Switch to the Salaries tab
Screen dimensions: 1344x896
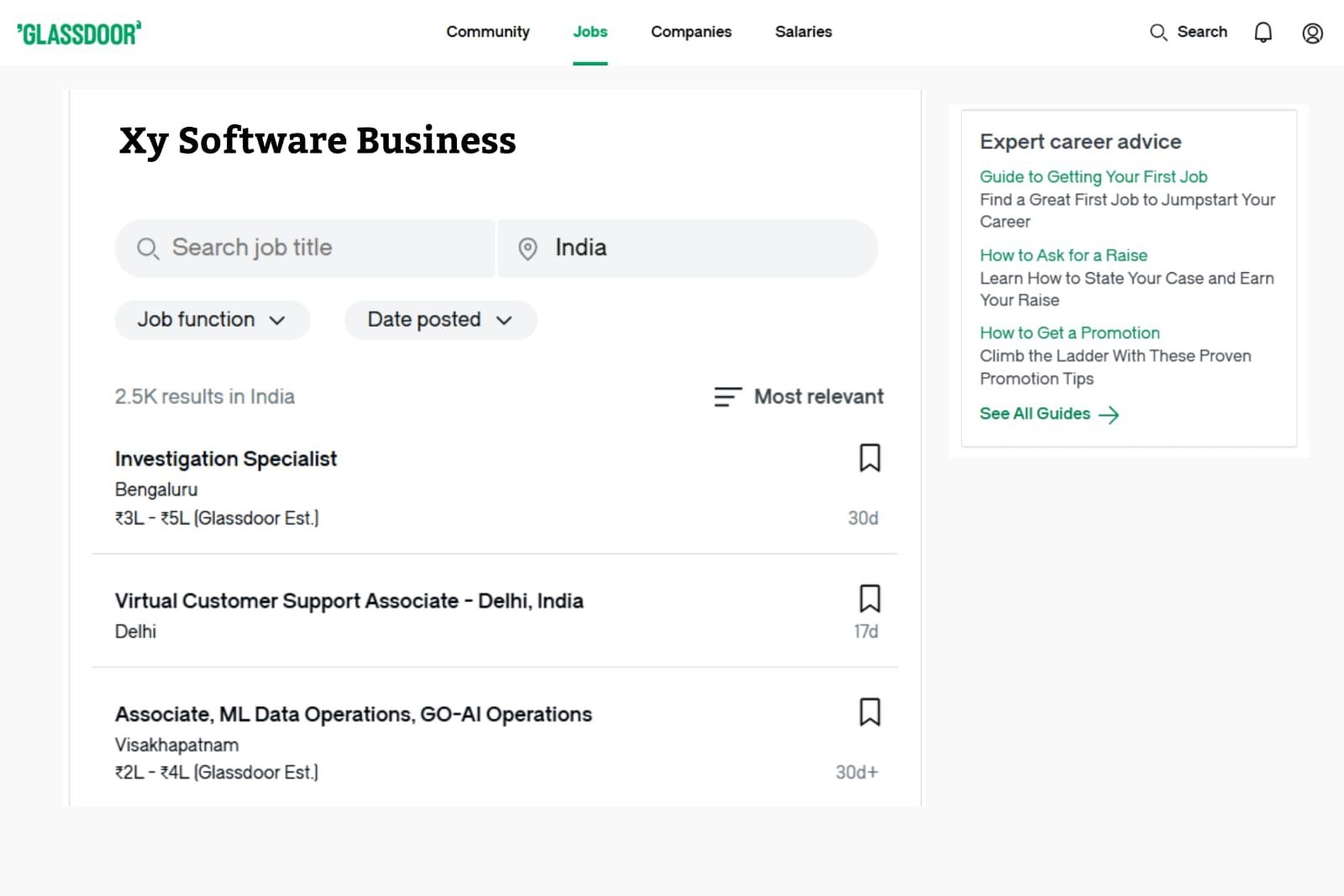pyautogui.click(x=803, y=32)
